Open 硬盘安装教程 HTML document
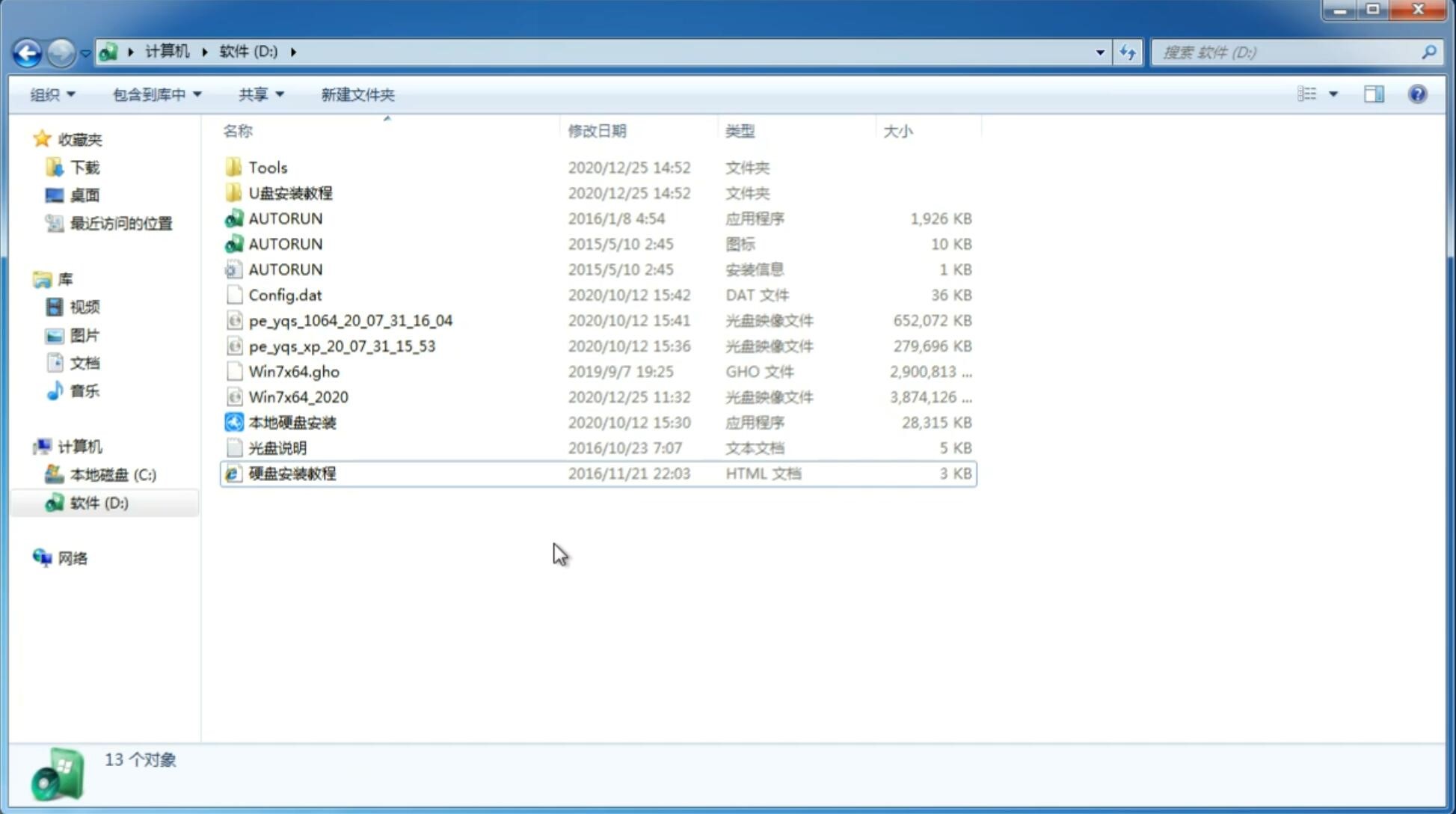This screenshot has height=814, width=1456. click(x=291, y=473)
